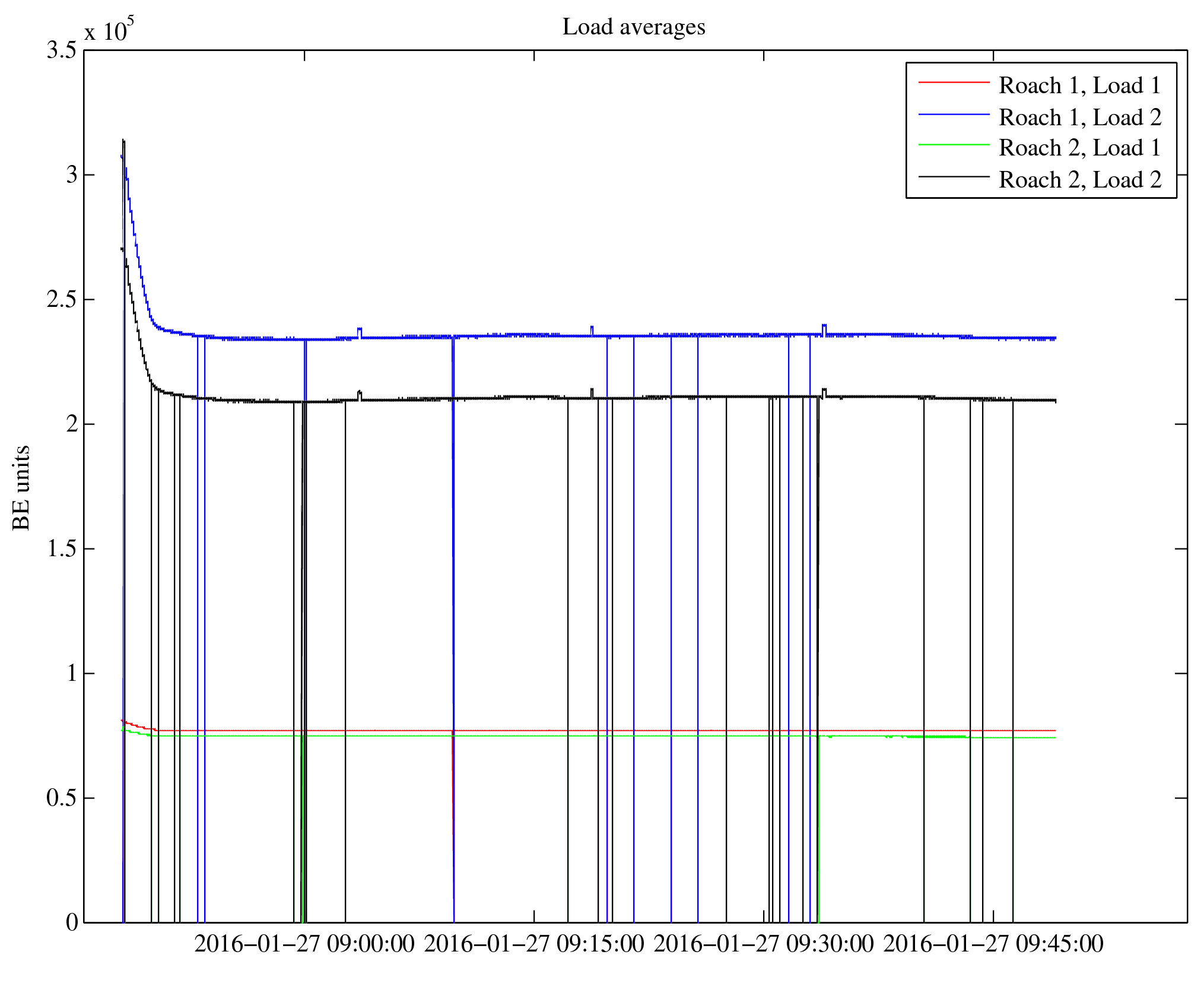Click the blue Roach 1, Load 2 legend line

tap(954, 114)
